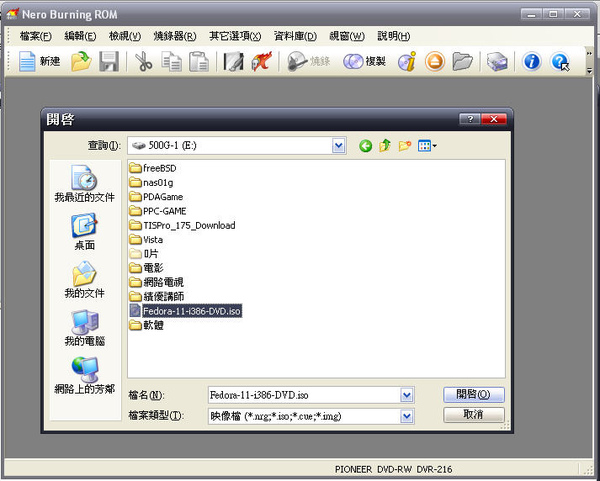Go to 我的電腦 My Computer place
Image resolution: width=600 pixels, height=481 pixels.
(85, 328)
